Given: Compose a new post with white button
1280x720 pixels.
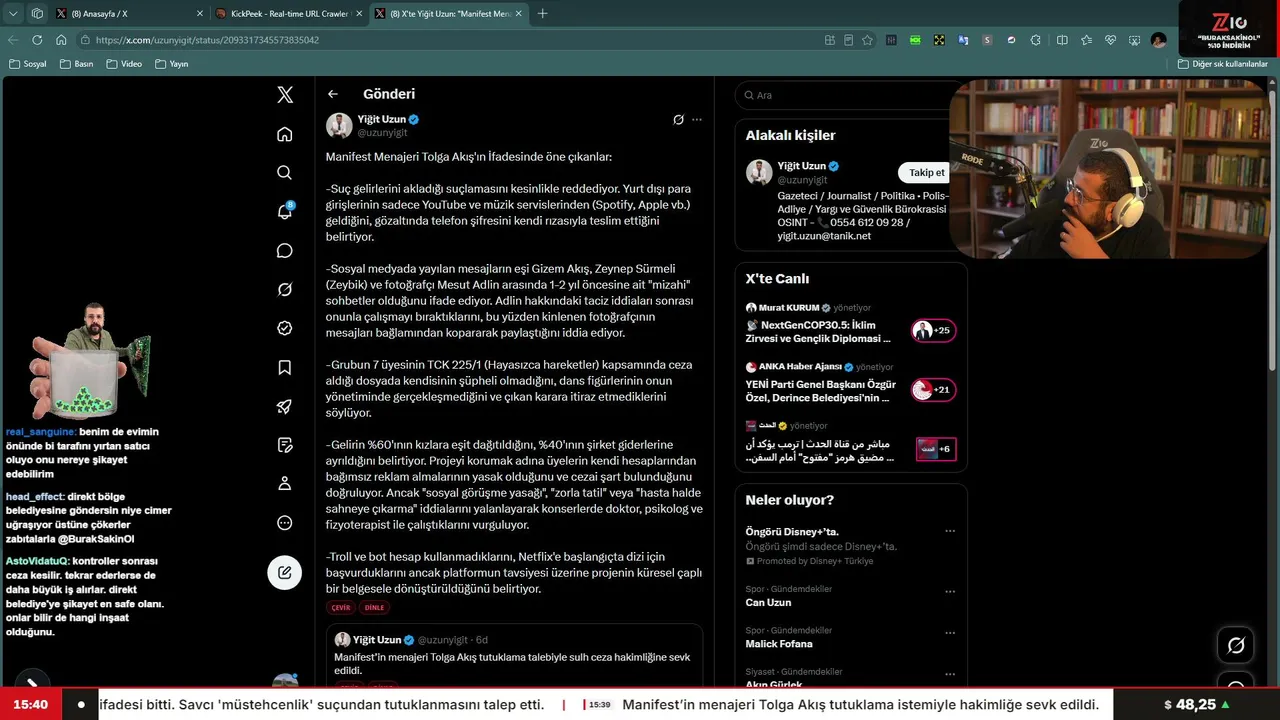Looking at the screenshot, I should (285, 572).
